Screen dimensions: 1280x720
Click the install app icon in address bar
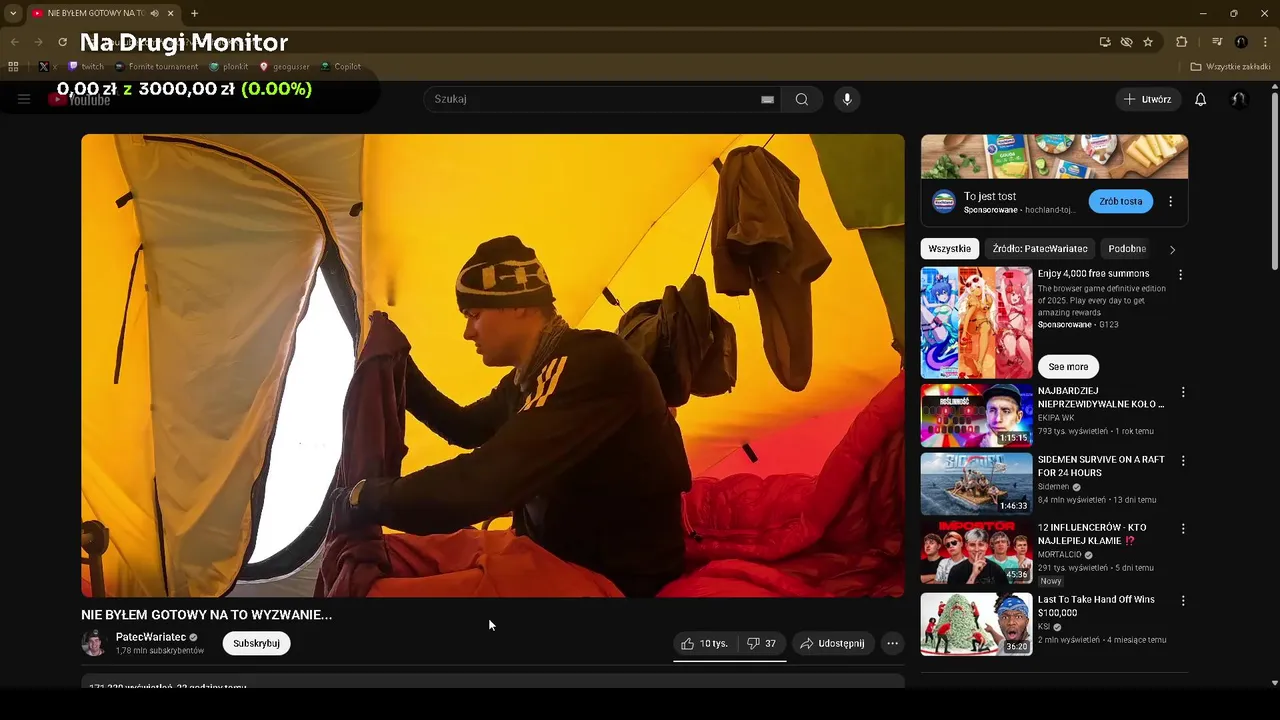click(x=1105, y=42)
